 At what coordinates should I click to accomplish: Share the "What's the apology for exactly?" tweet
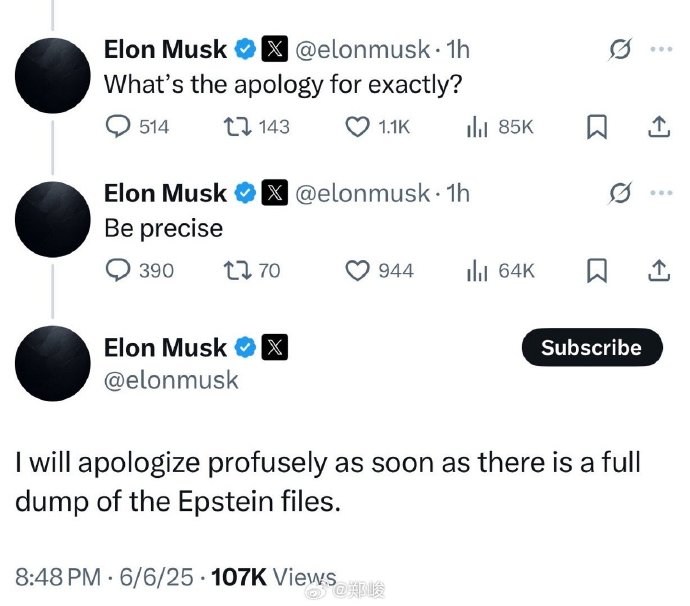pos(659,127)
